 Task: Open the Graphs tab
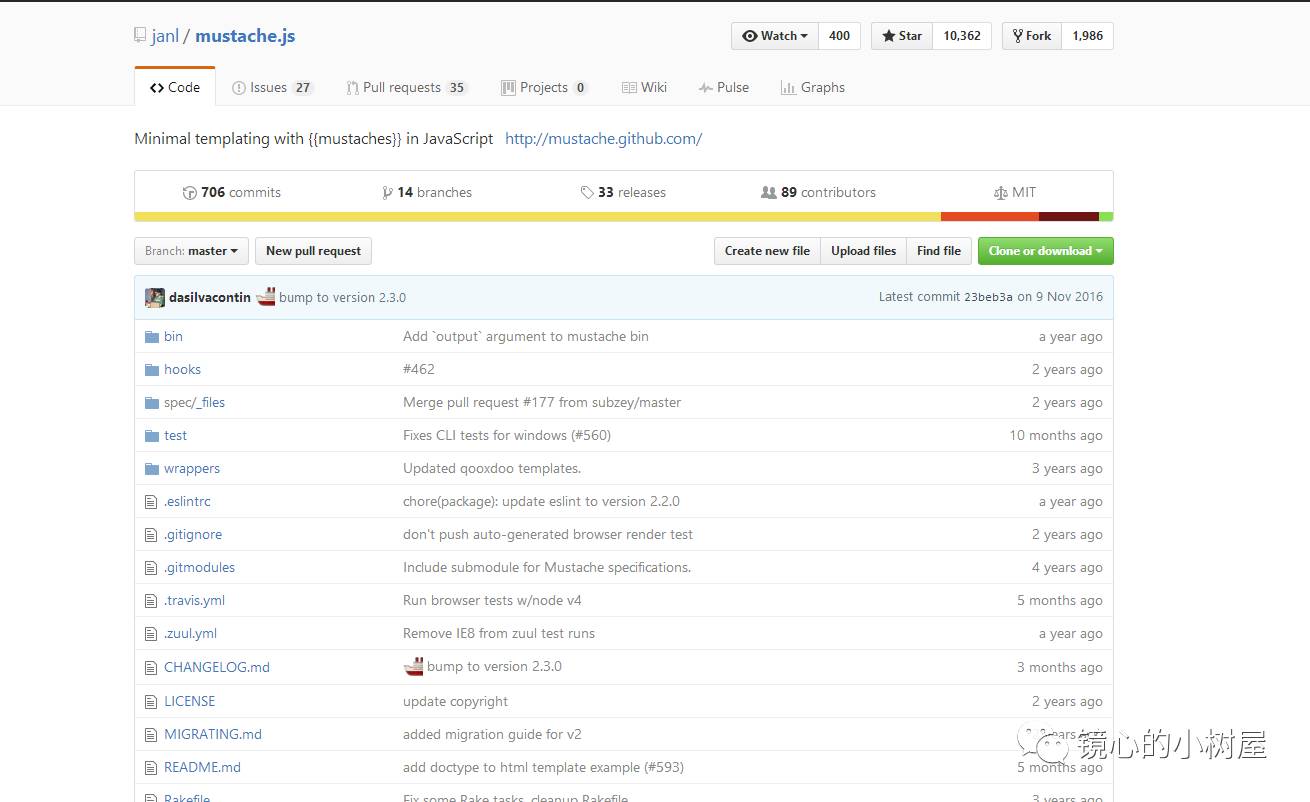813,88
